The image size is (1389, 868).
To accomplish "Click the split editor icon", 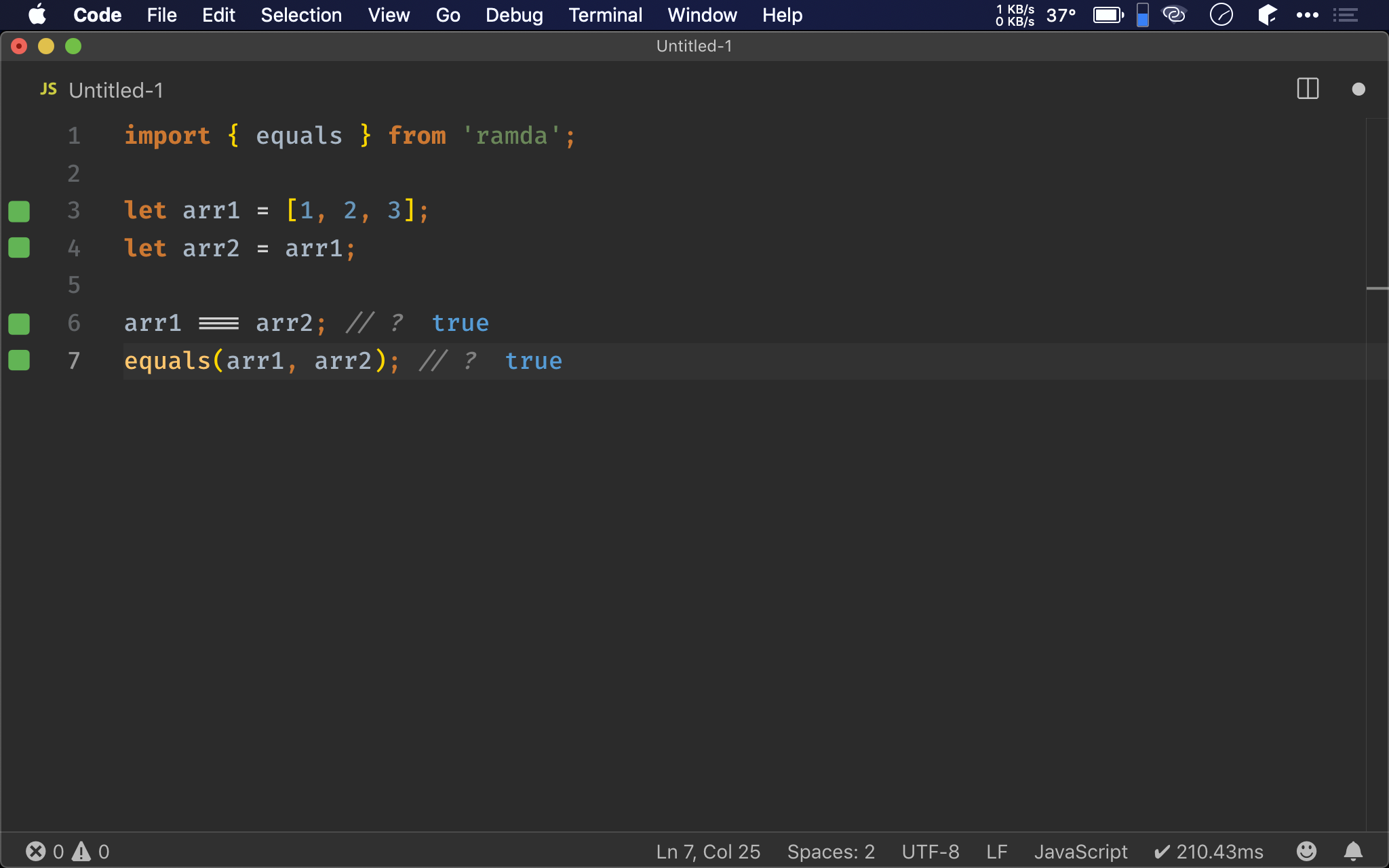I will click(1307, 89).
